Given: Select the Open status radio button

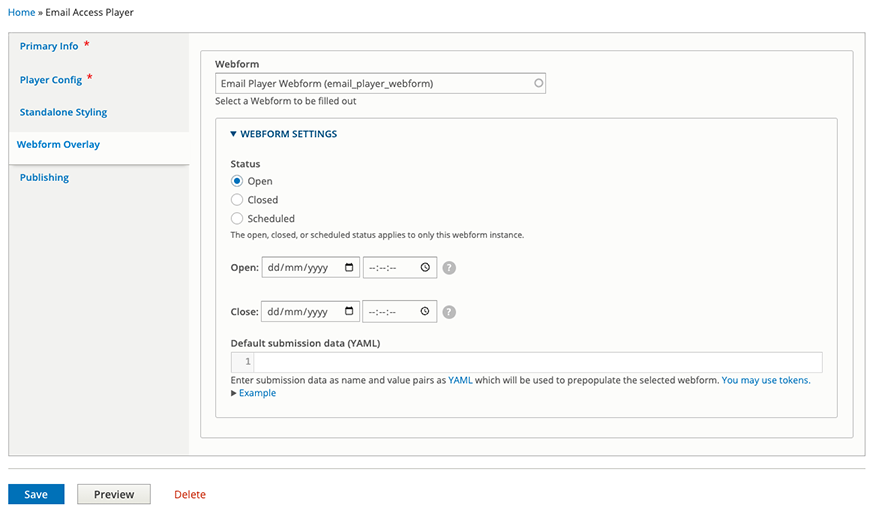Looking at the screenshot, I should pos(237,181).
